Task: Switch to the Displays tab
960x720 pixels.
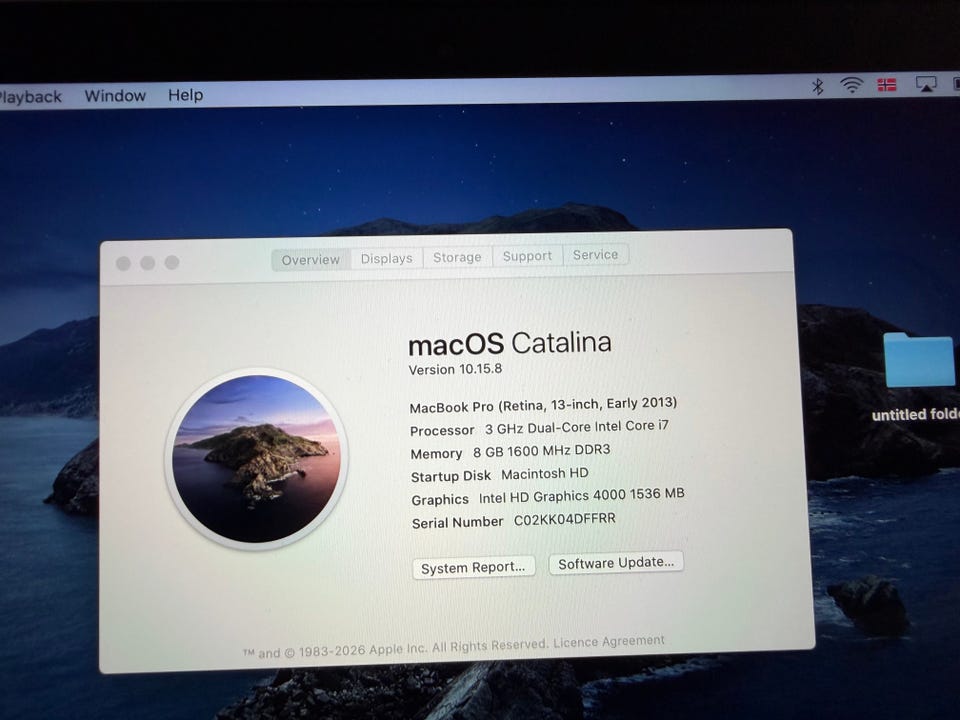Action: click(x=386, y=258)
